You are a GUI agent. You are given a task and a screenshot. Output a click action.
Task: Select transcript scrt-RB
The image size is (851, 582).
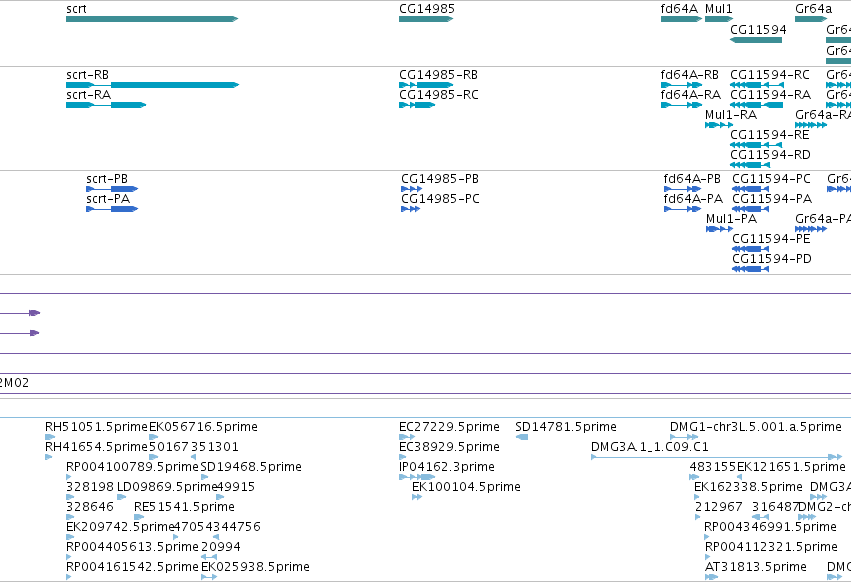click(x=153, y=85)
